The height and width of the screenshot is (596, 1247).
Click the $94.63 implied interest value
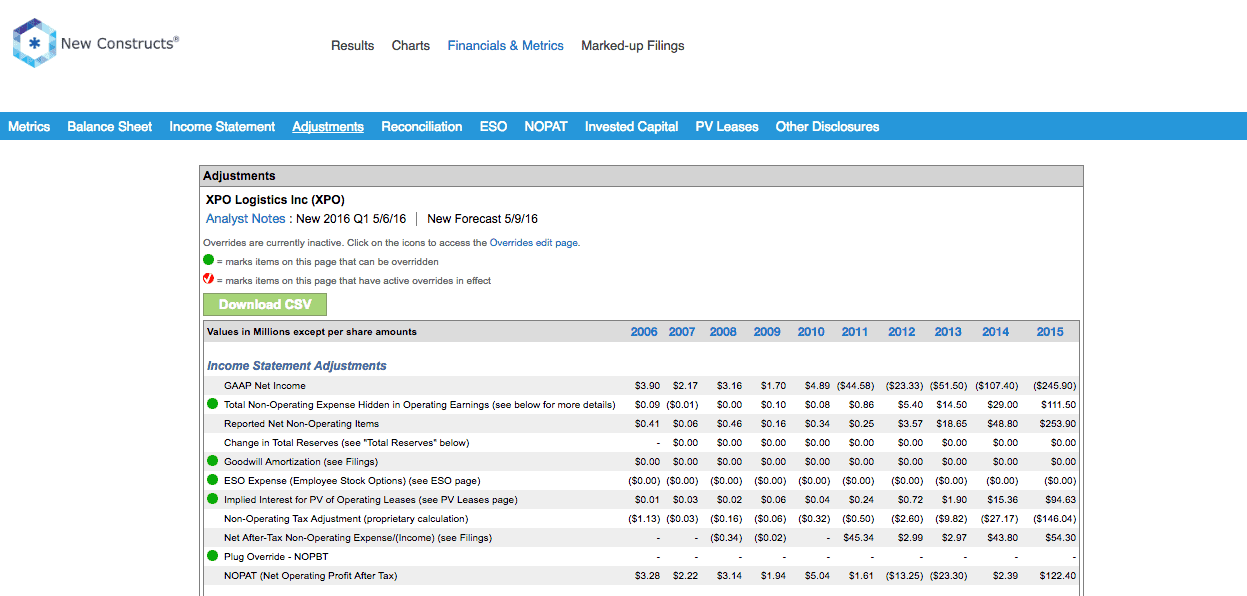(x=1059, y=500)
